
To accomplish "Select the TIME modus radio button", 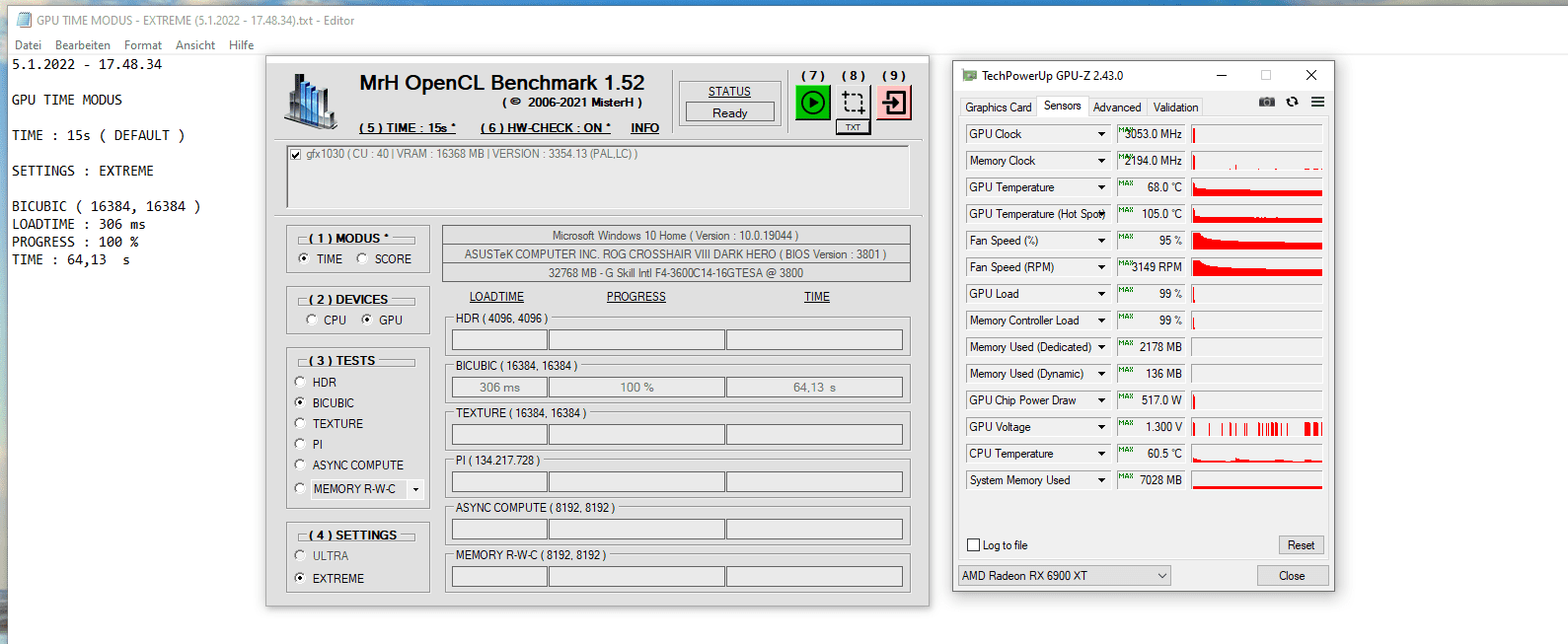I will point(303,258).
